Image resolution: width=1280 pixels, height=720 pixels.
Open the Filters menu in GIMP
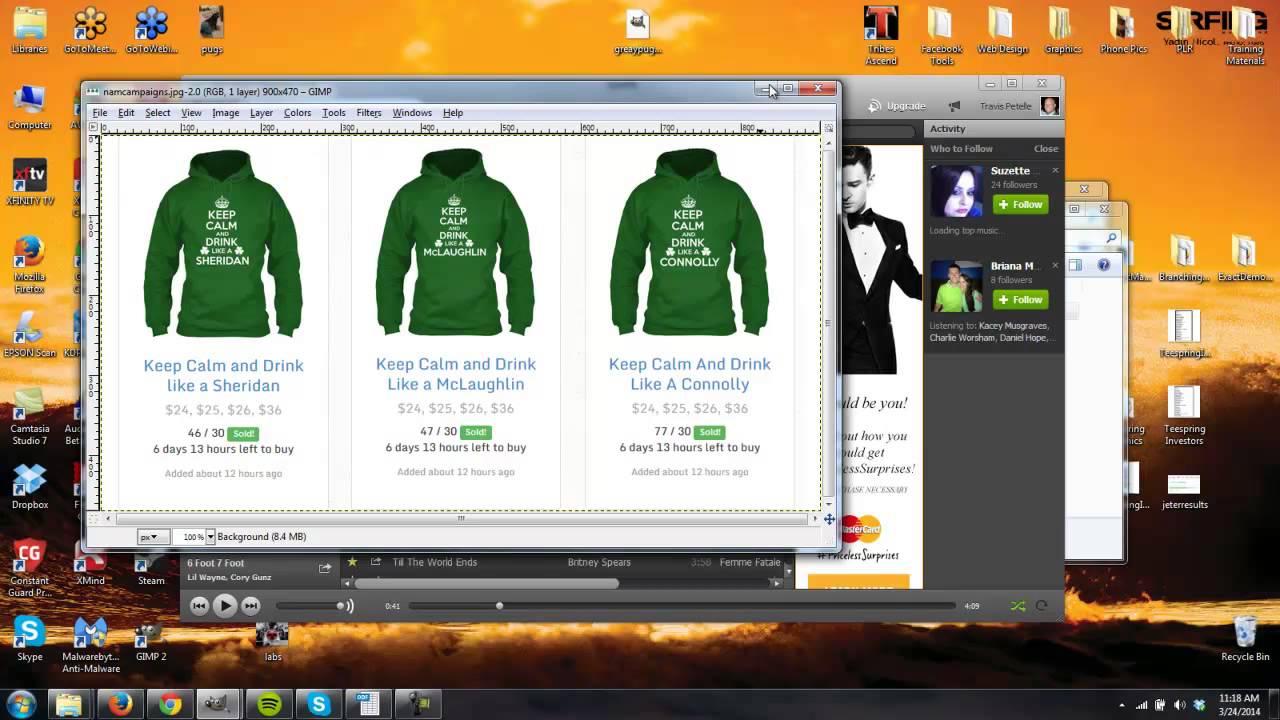tap(369, 113)
